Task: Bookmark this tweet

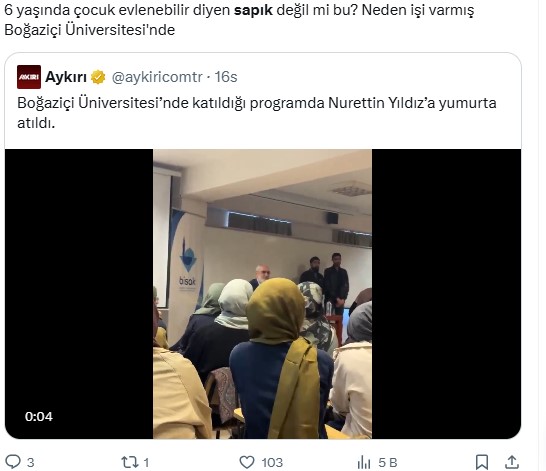Action: [482, 462]
